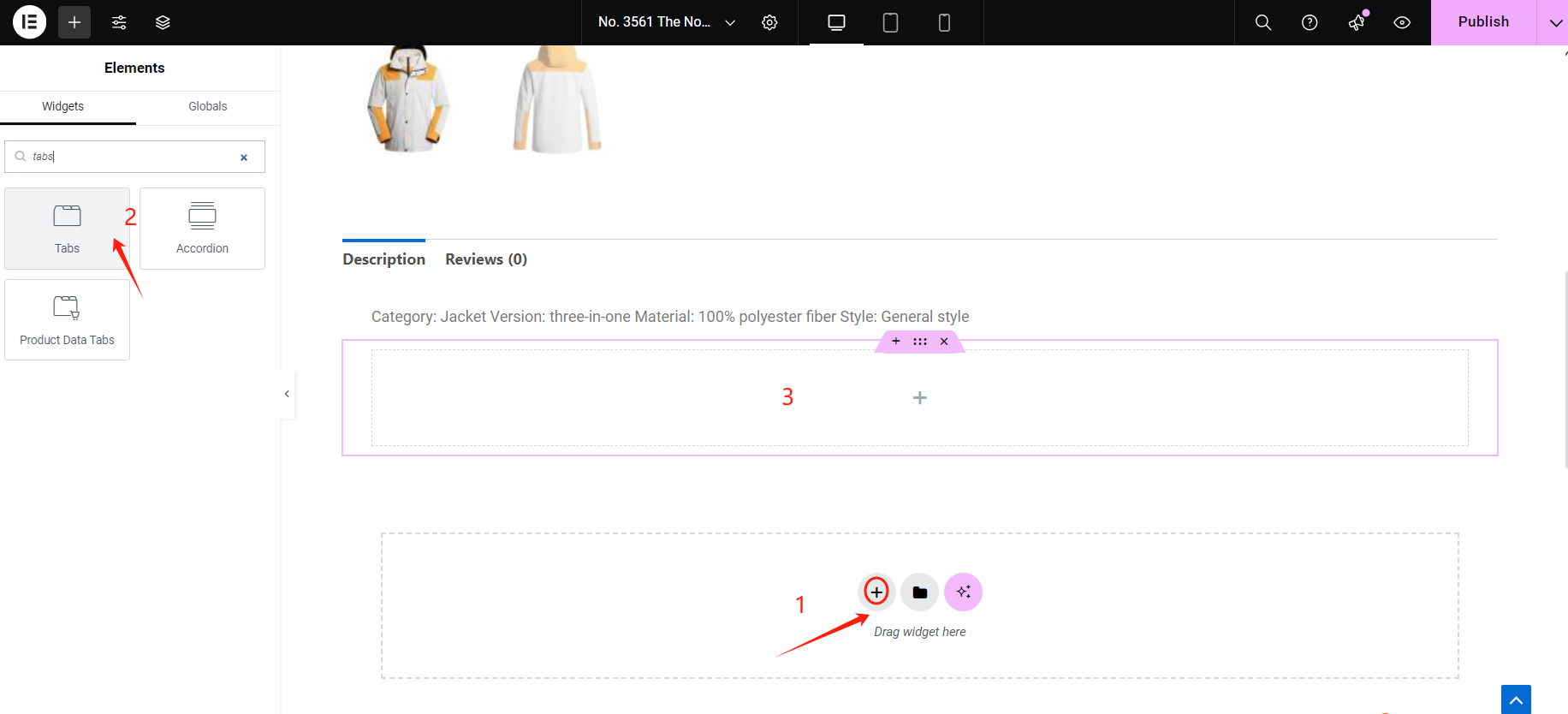1568x714 pixels.
Task: Open page settings gear icon
Action: [x=769, y=22]
